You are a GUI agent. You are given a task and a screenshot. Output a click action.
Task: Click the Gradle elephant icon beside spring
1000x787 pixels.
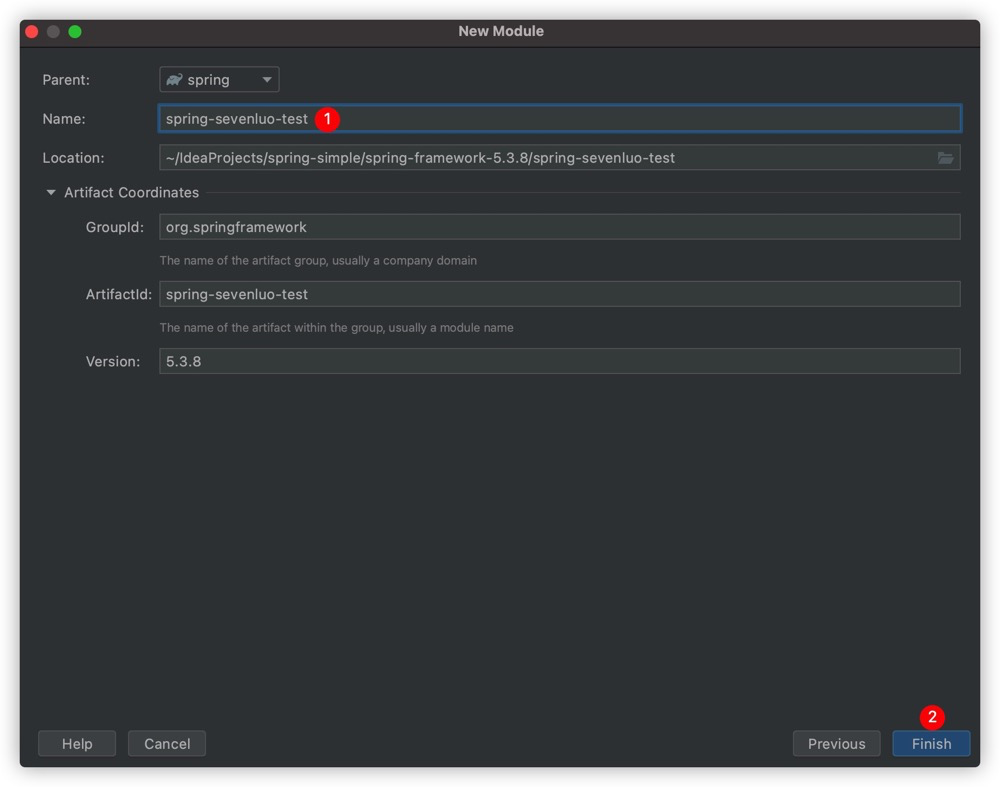pos(174,80)
